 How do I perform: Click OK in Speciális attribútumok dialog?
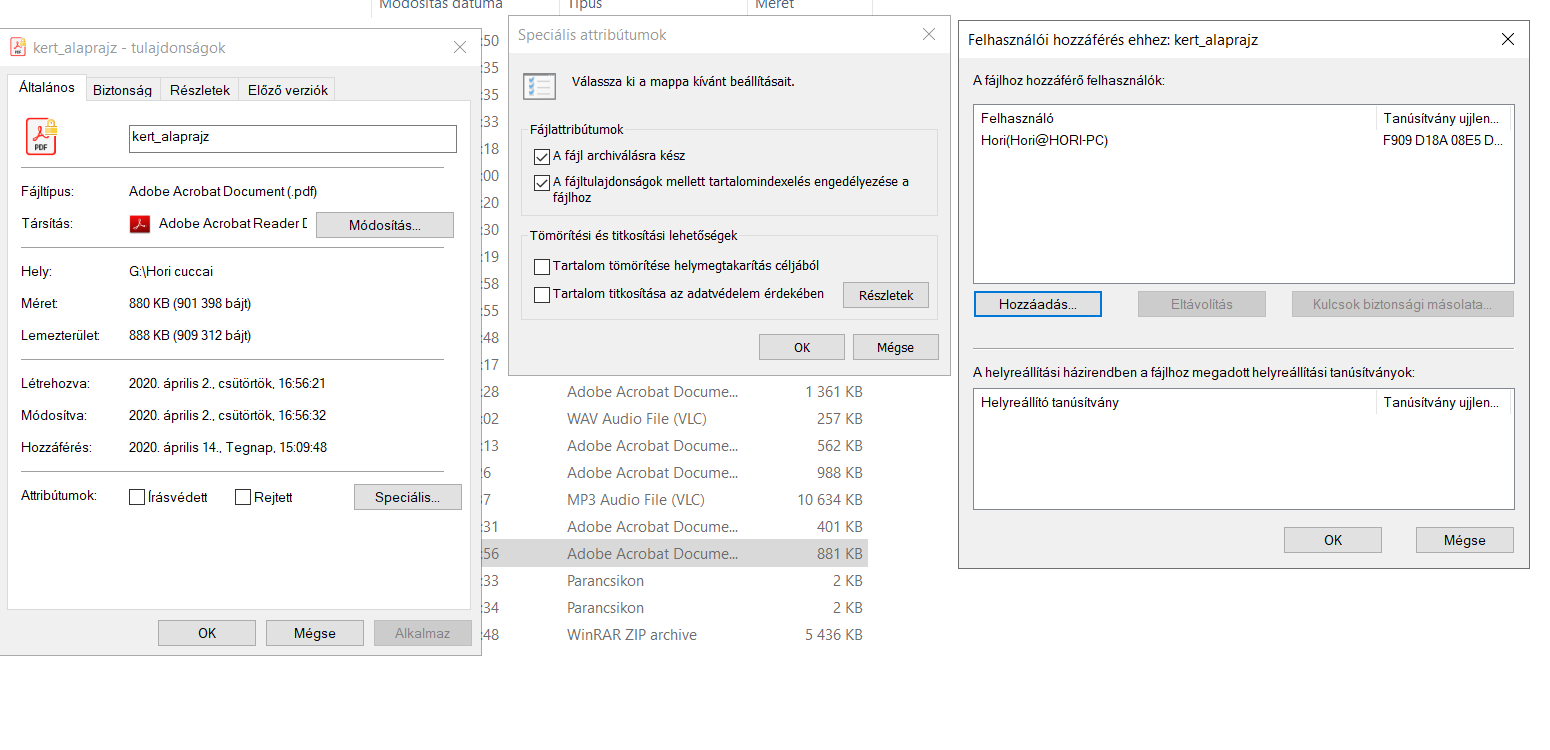(x=802, y=347)
